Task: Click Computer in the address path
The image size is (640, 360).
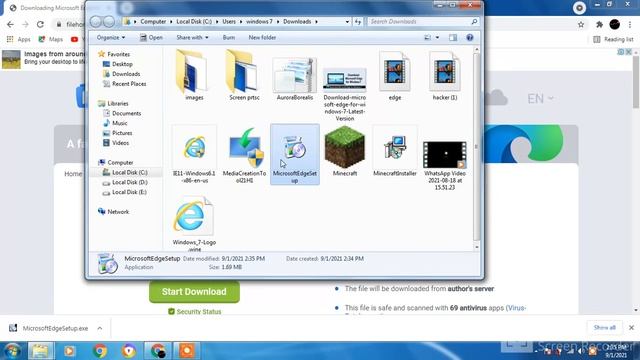Action: pyautogui.click(x=153, y=22)
